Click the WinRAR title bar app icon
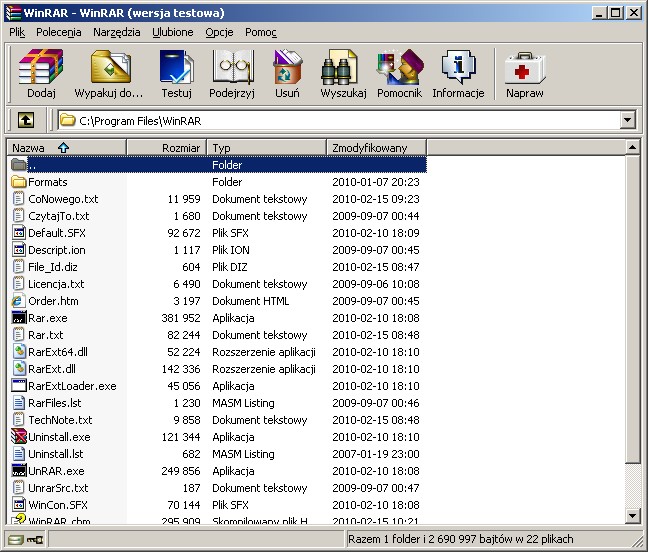 (13, 13)
